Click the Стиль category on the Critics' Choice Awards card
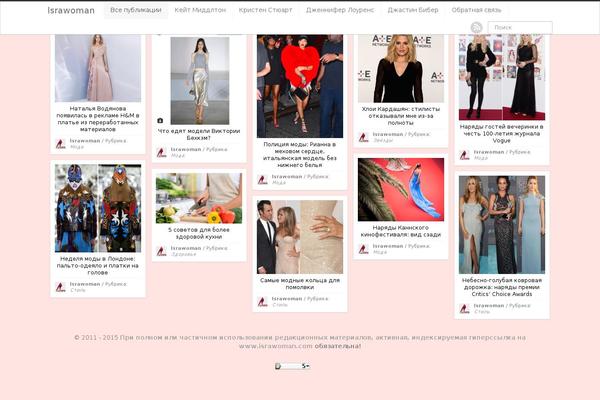 point(482,312)
